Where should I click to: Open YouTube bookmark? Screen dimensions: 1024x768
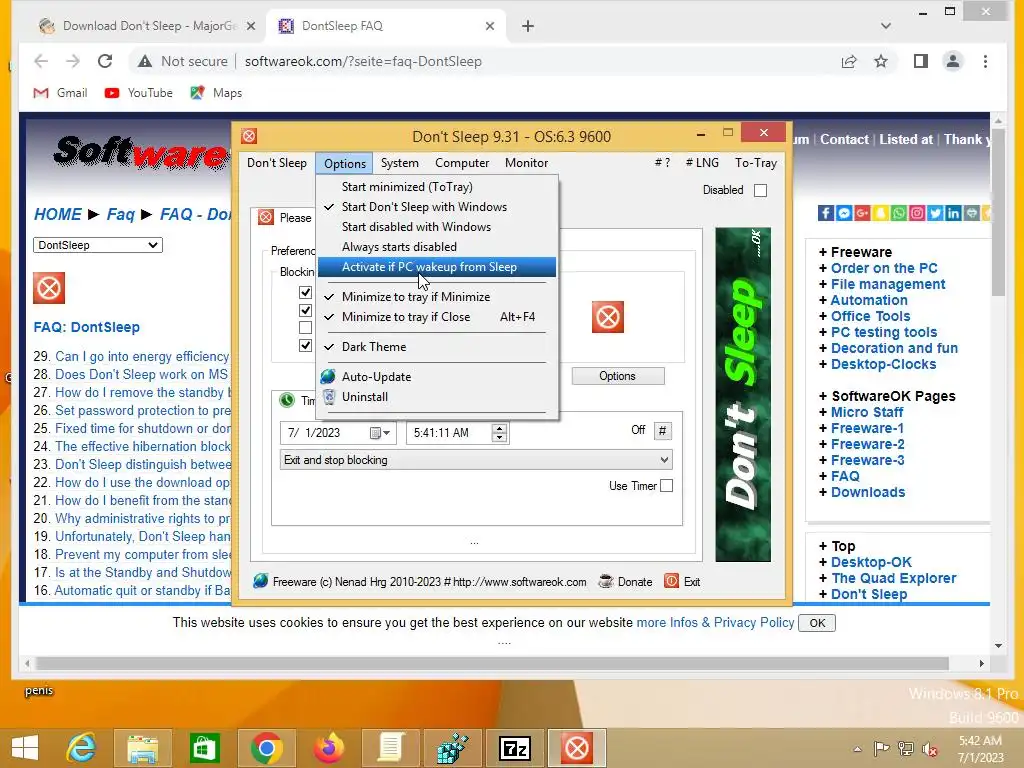click(x=138, y=93)
